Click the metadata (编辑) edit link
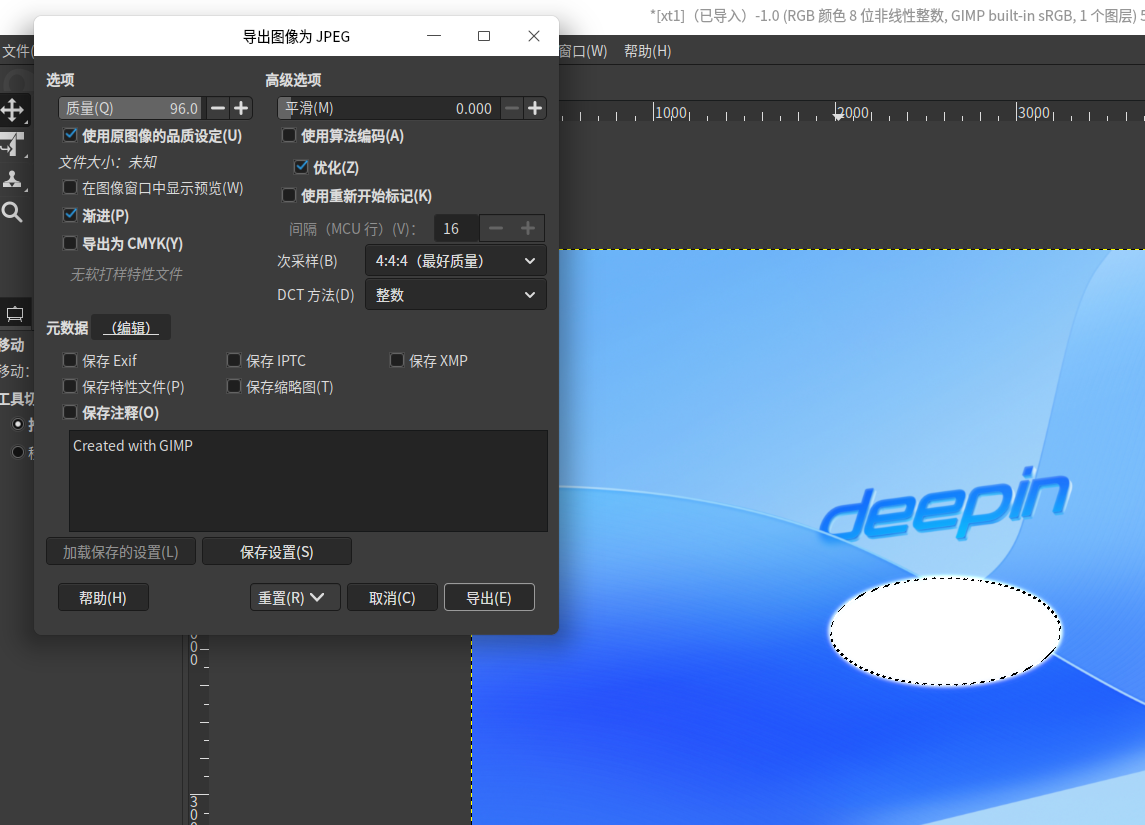The width and height of the screenshot is (1145, 825). (x=131, y=328)
